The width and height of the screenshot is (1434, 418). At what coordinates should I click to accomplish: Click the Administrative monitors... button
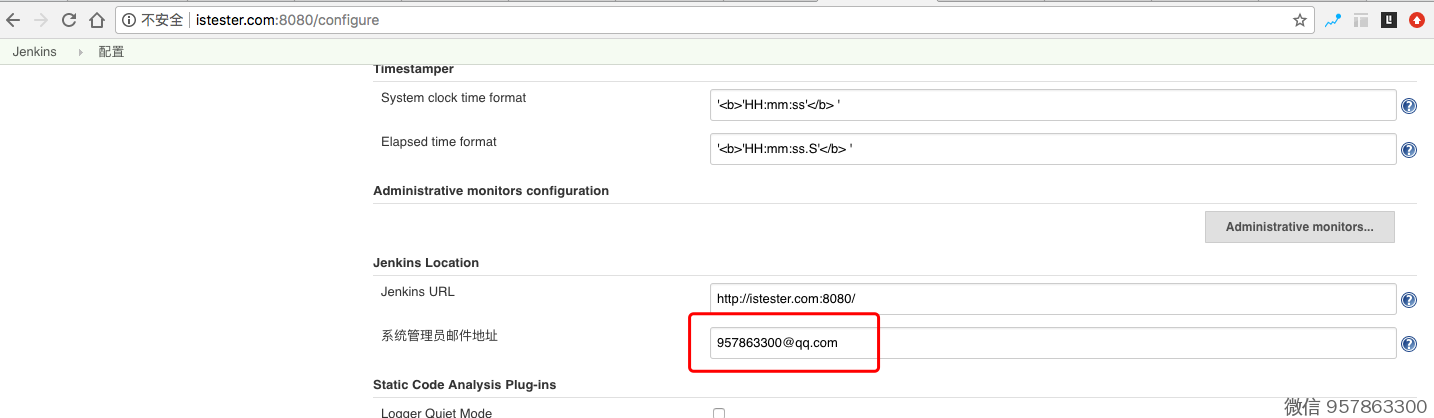point(1299,227)
